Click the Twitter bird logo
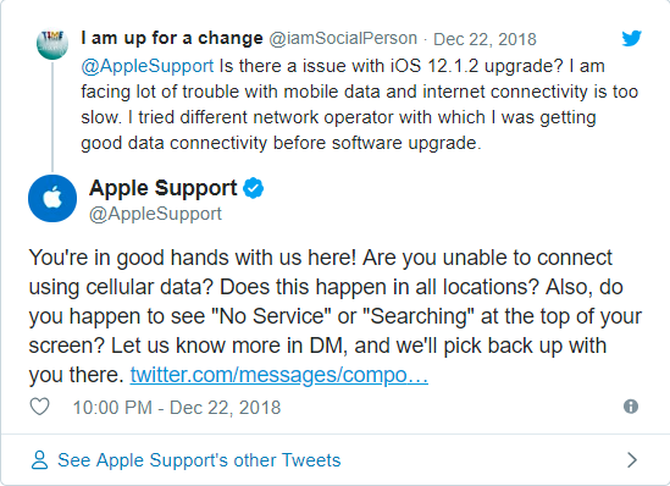 tap(631, 39)
